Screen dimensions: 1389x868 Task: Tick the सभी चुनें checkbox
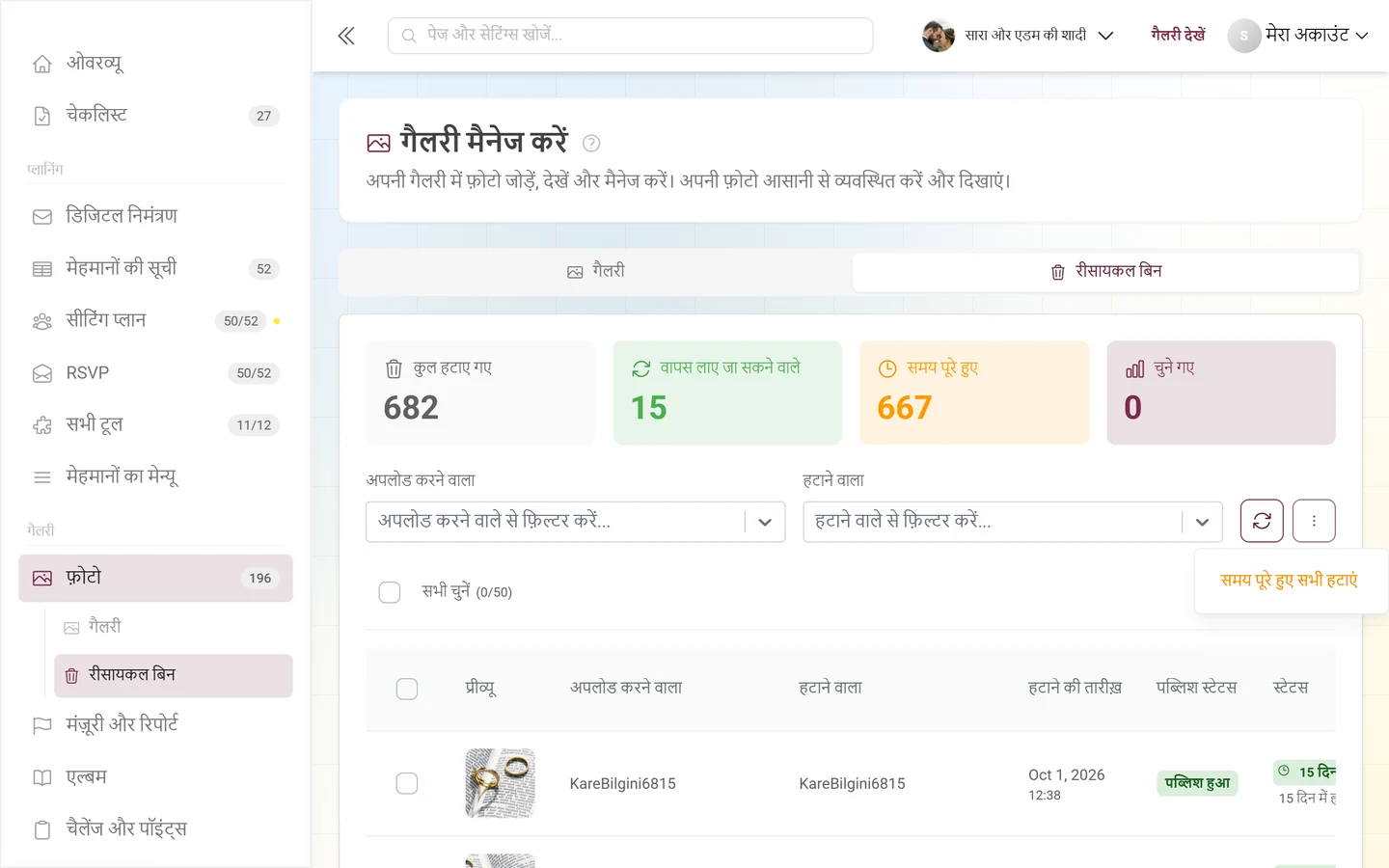390,592
